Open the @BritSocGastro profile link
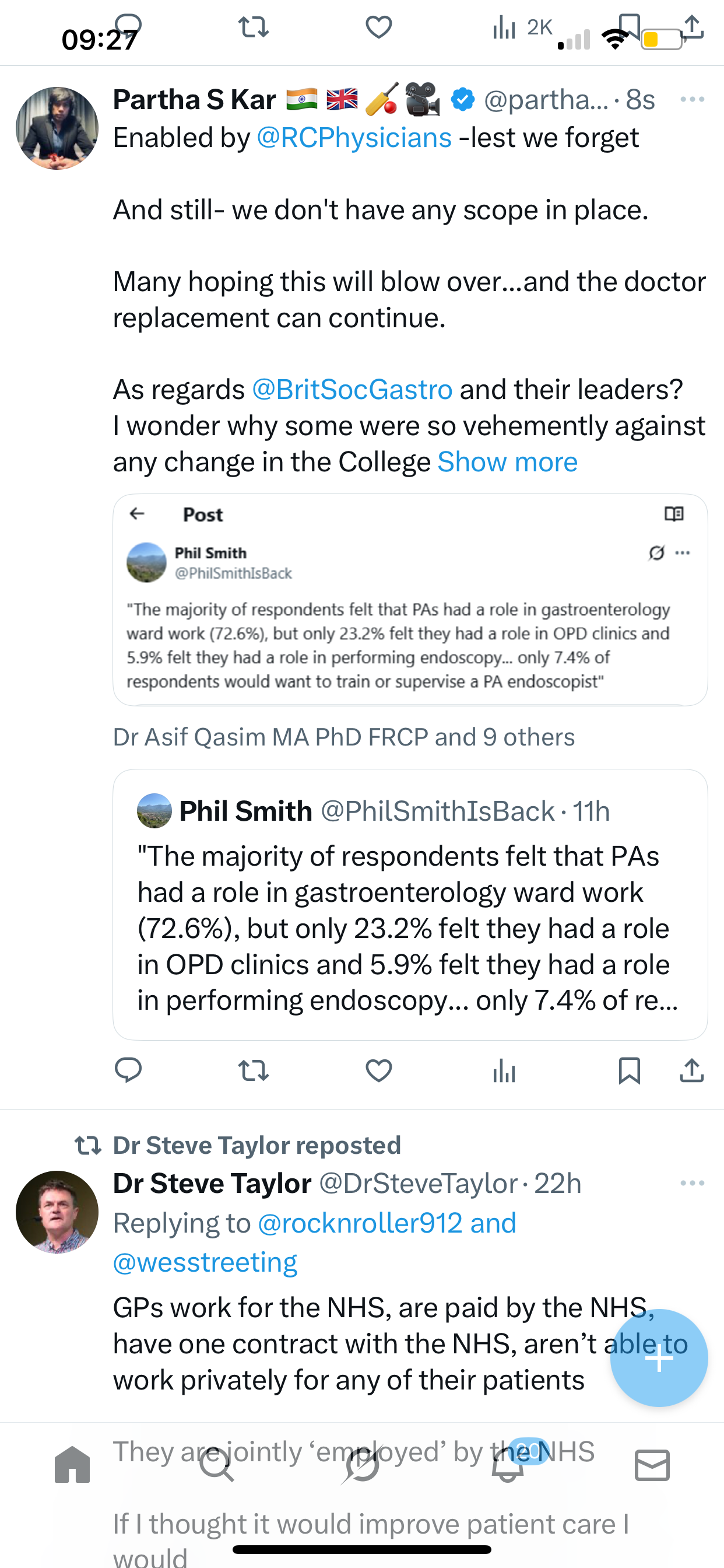This screenshot has height=1568, width=724. pyautogui.click(x=352, y=390)
